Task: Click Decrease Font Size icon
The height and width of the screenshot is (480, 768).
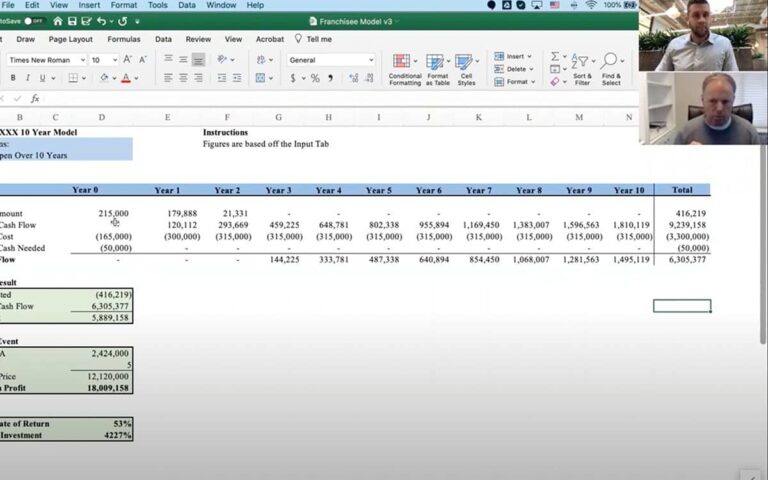Action: (x=143, y=59)
